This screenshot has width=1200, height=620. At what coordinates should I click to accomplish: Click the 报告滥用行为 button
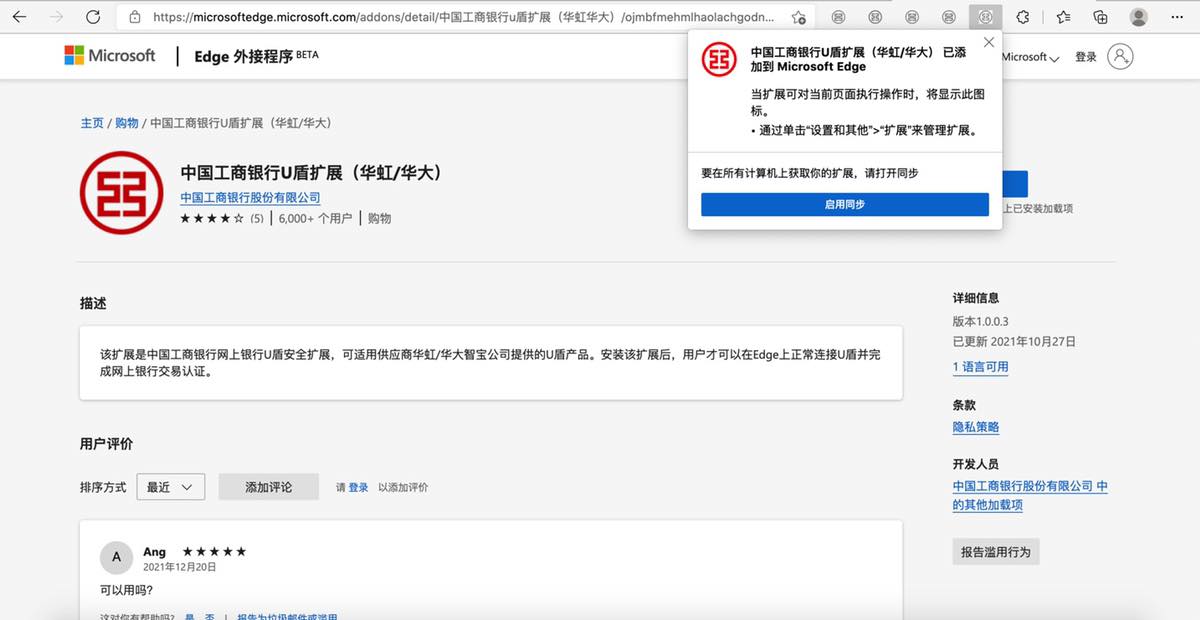click(995, 552)
